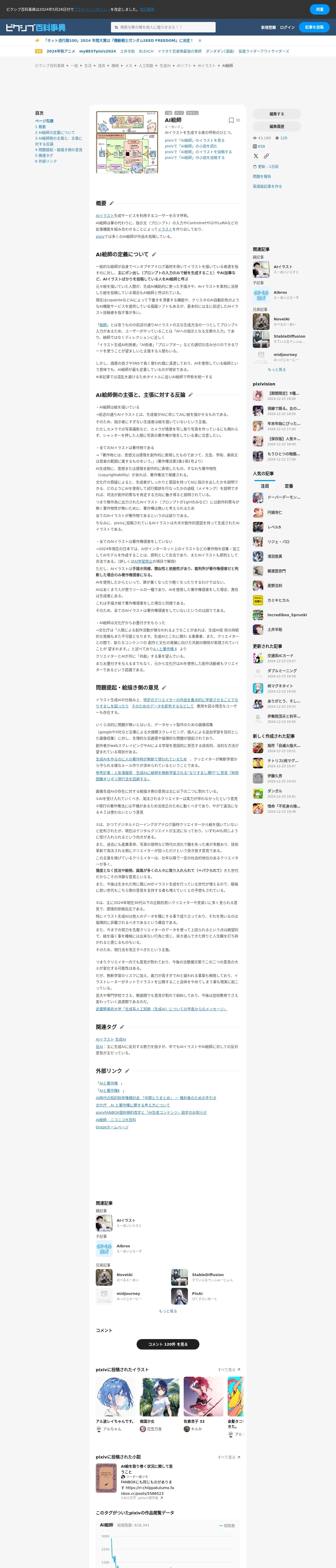Click 花笠万夜 author avatar
This screenshot has height=1568, width=336.
coord(142,1429)
